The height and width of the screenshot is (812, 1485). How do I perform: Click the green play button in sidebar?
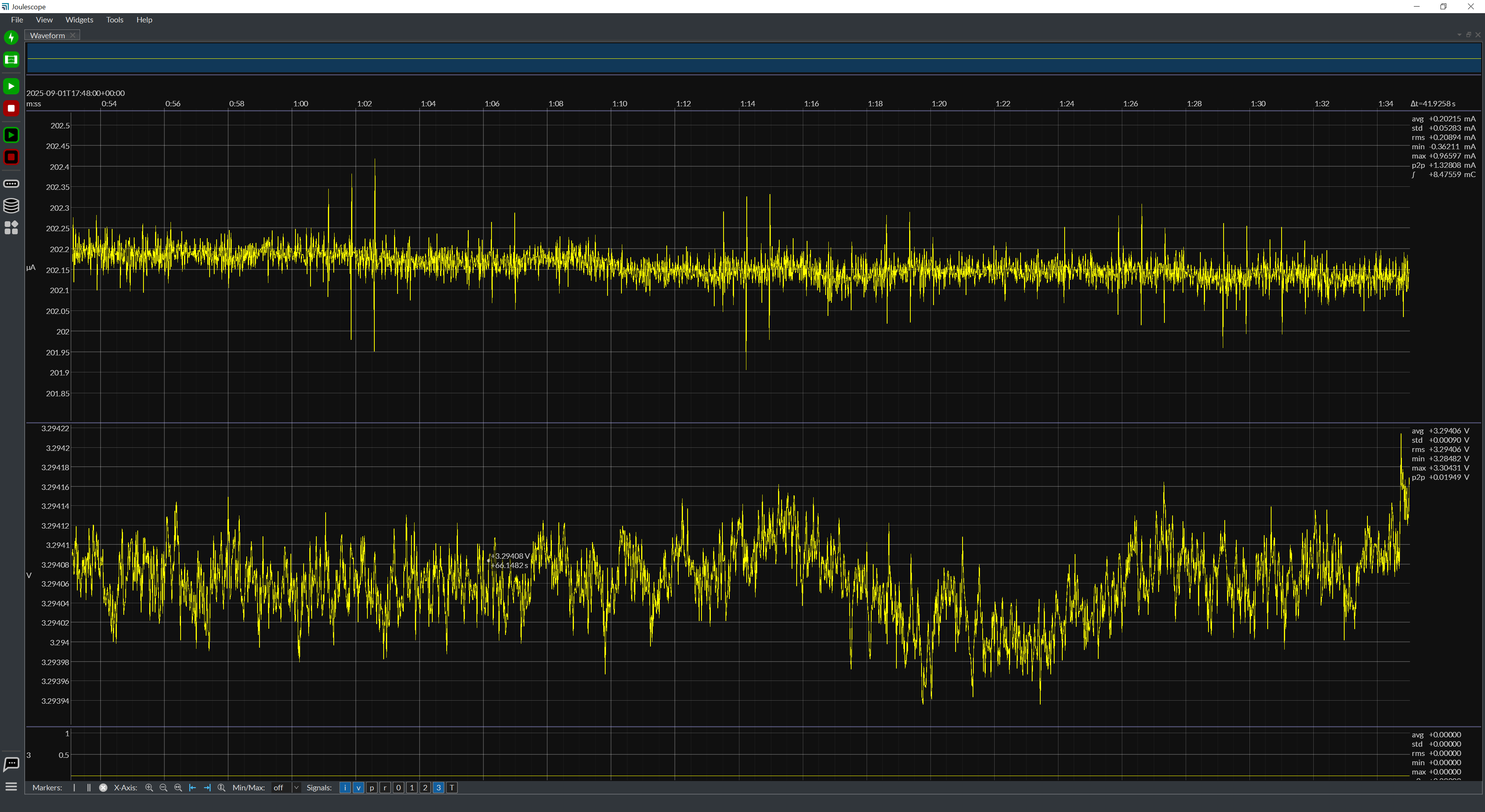coord(11,86)
